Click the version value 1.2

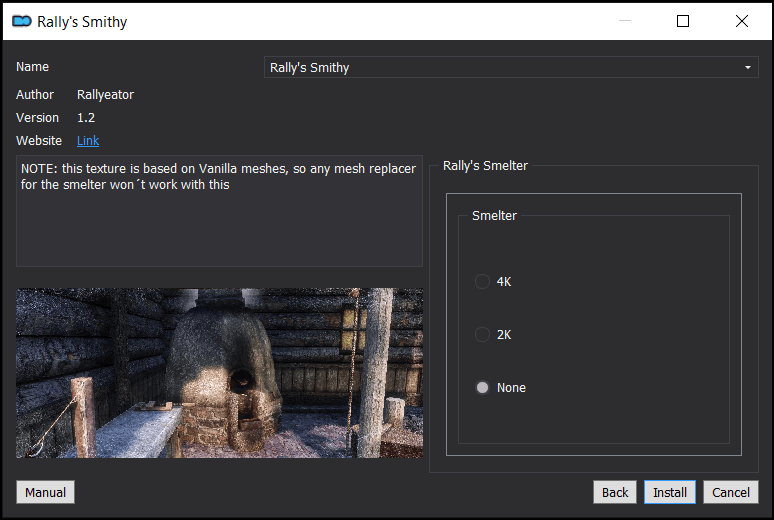point(86,118)
